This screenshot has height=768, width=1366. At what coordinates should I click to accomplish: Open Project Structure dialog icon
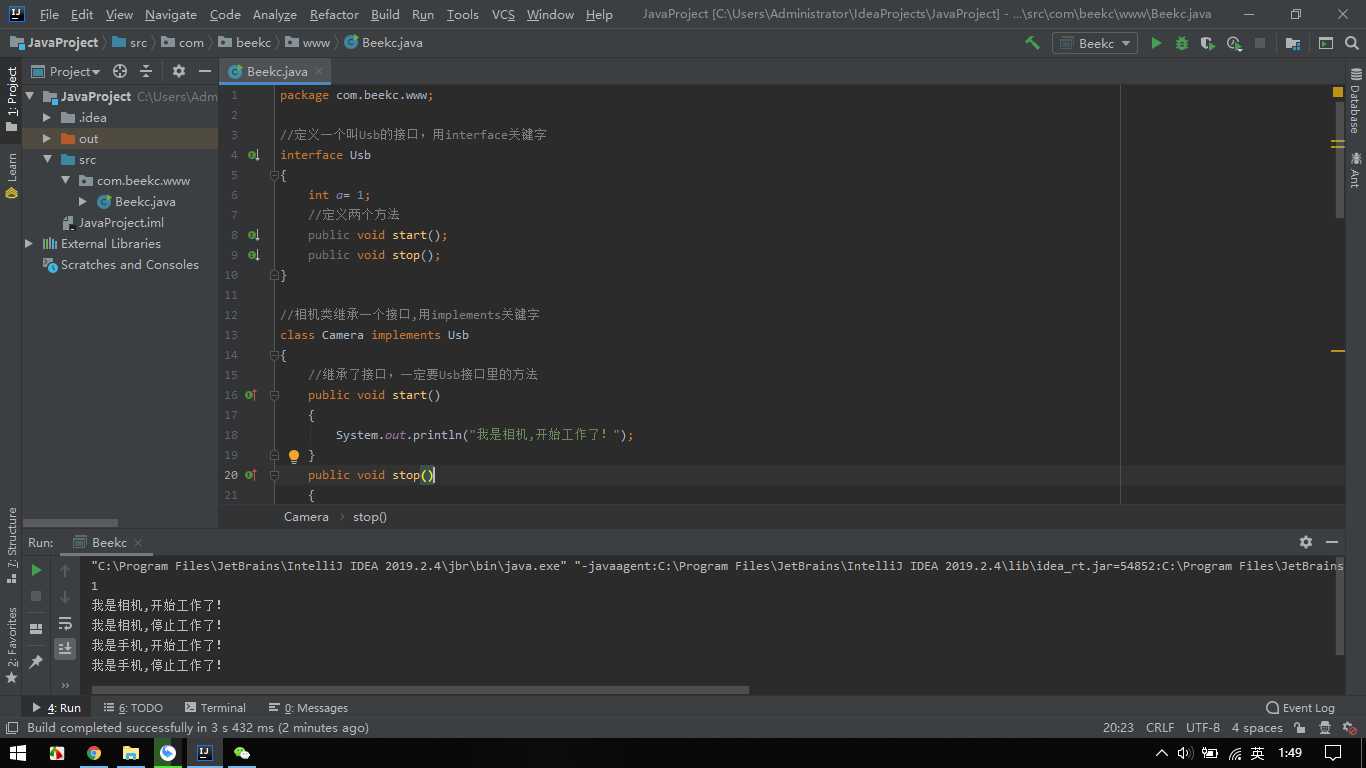pos(1293,43)
